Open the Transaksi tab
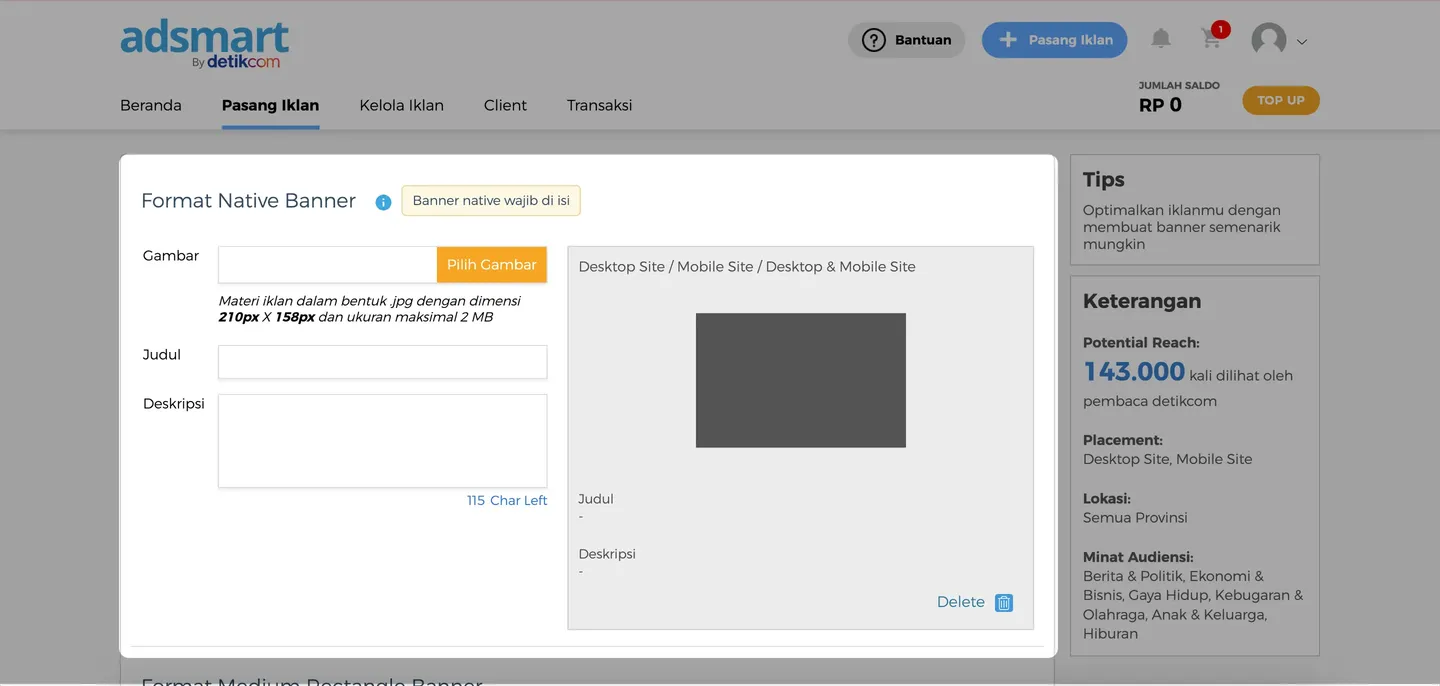 coord(599,105)
